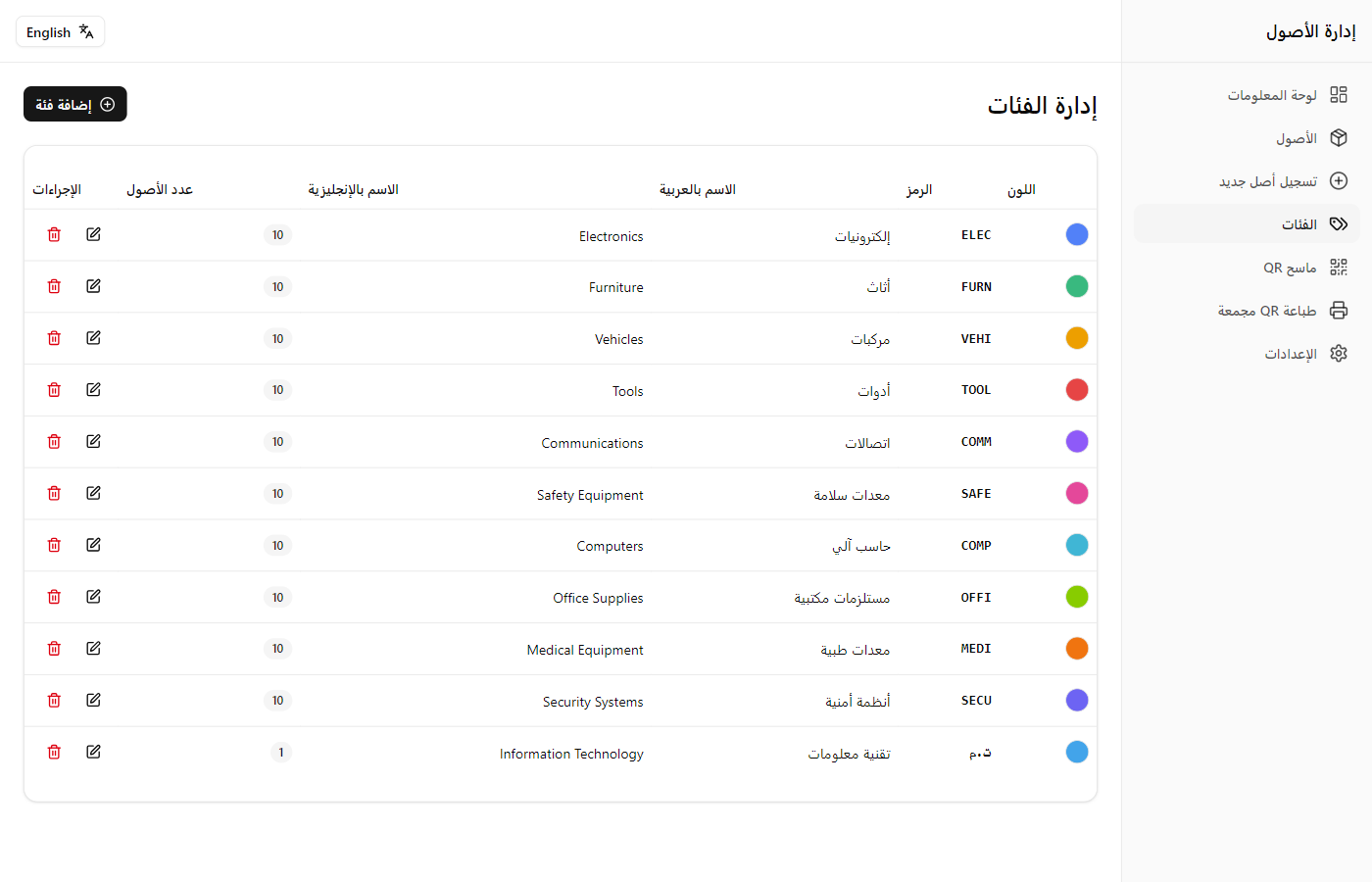The image size is (1372, 882).
Task: Go to الأصول assets page in sidebar
Action: (x=1247, y=137)
